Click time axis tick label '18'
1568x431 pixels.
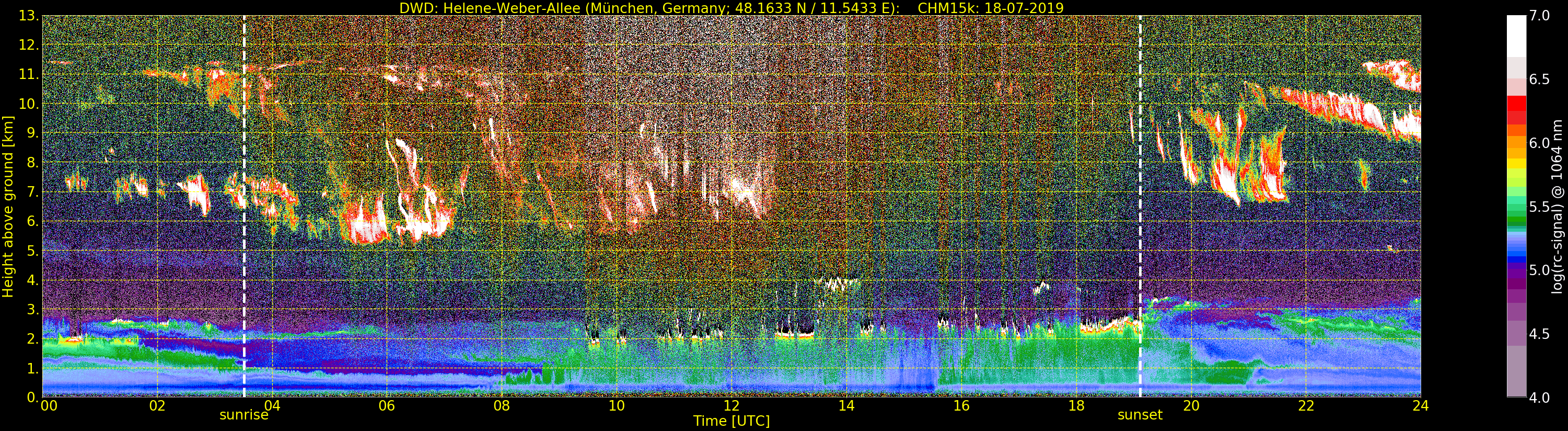1076,406
